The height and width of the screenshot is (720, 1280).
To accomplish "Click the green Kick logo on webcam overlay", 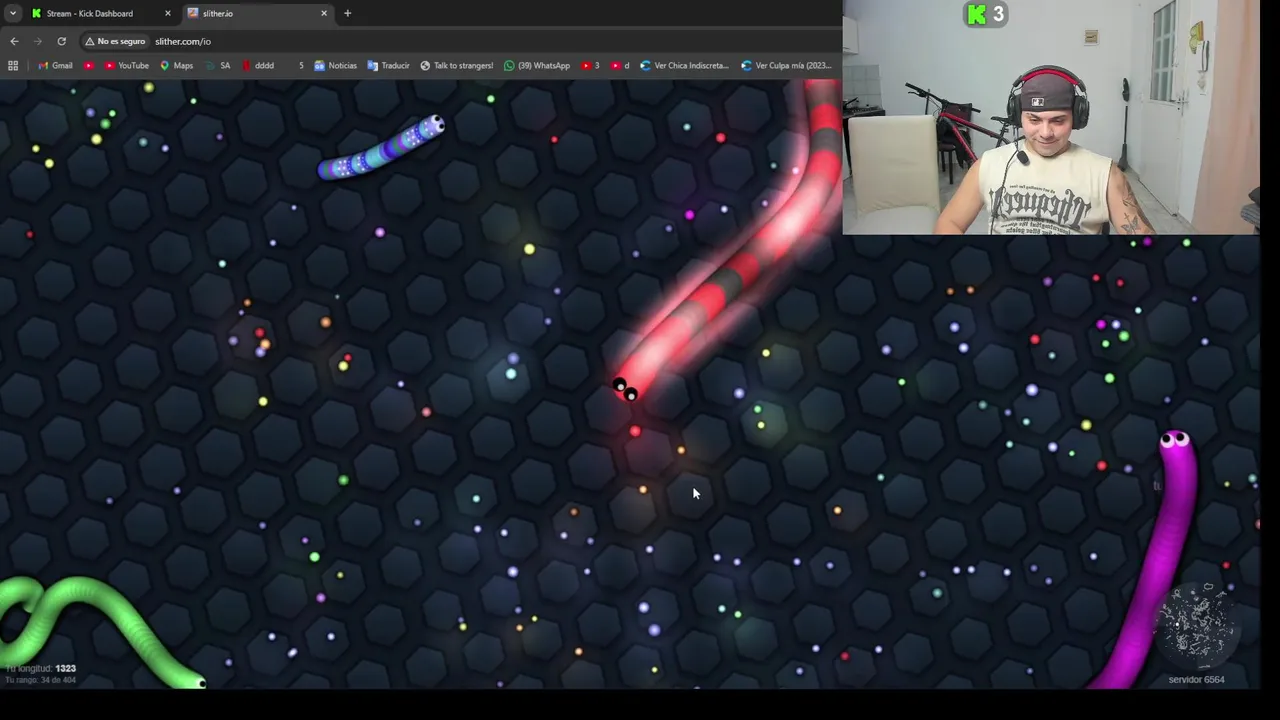I will 977,14.
